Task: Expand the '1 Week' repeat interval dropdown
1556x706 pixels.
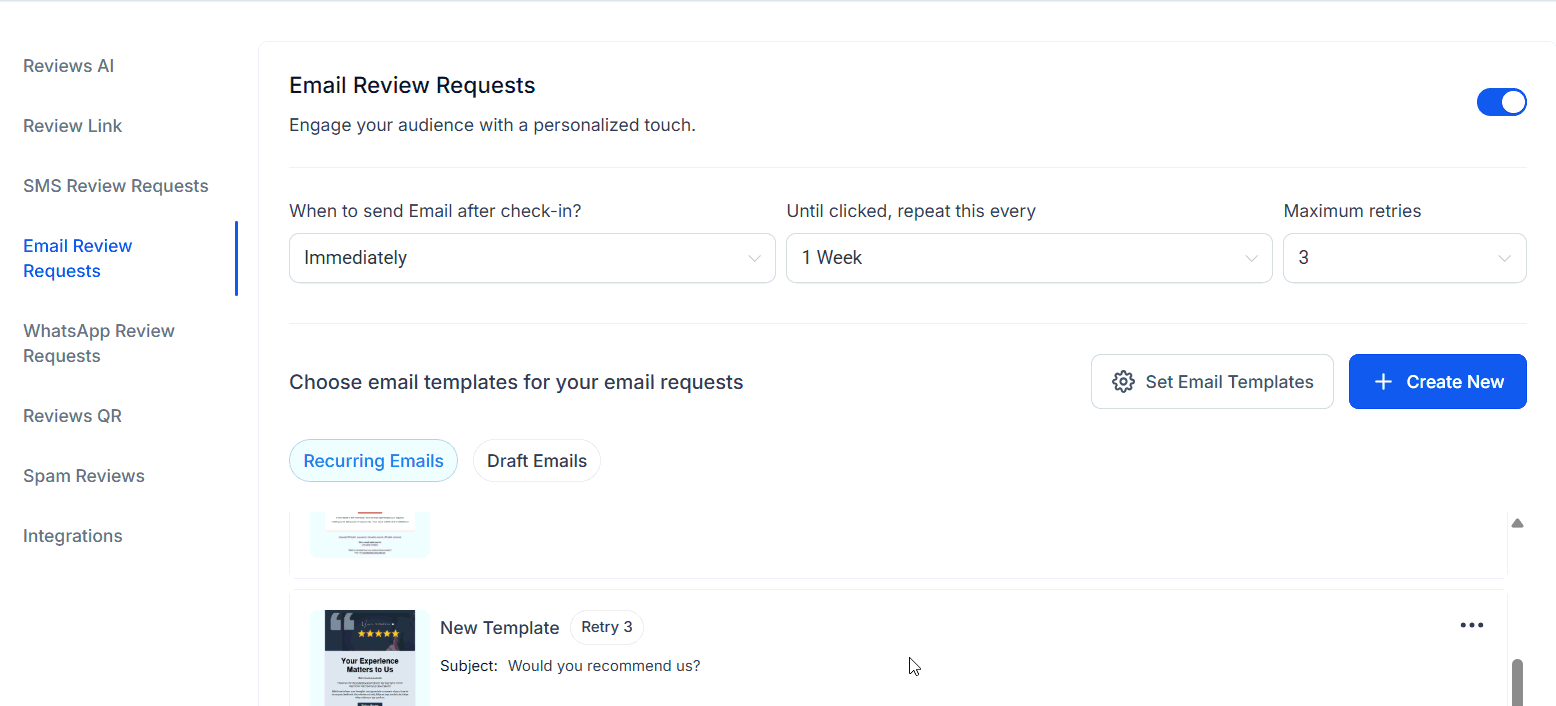Action: pyautogui.click(x=1029, y=257)
